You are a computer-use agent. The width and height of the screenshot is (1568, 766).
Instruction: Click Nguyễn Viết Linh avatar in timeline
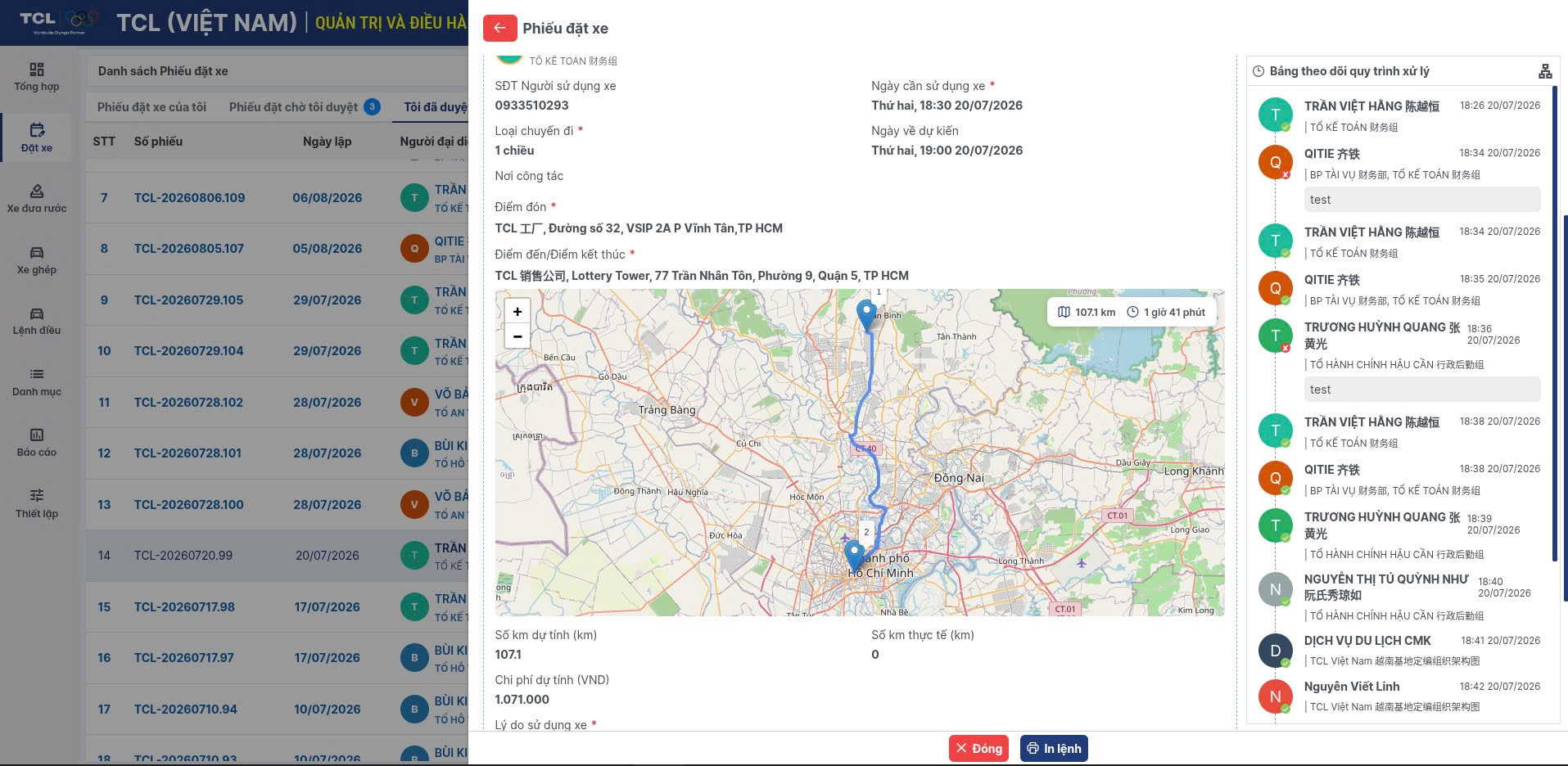pos(1275,696)
